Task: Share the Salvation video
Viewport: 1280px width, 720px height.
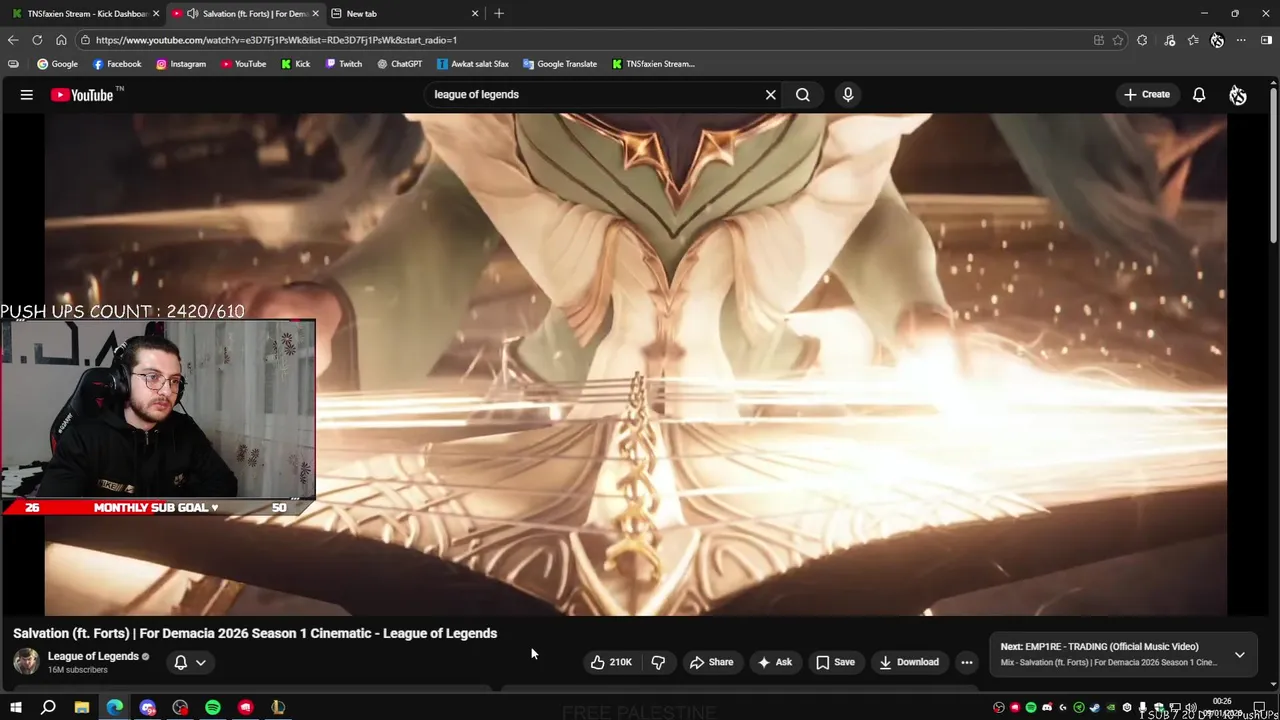Action: coord(711,662)
